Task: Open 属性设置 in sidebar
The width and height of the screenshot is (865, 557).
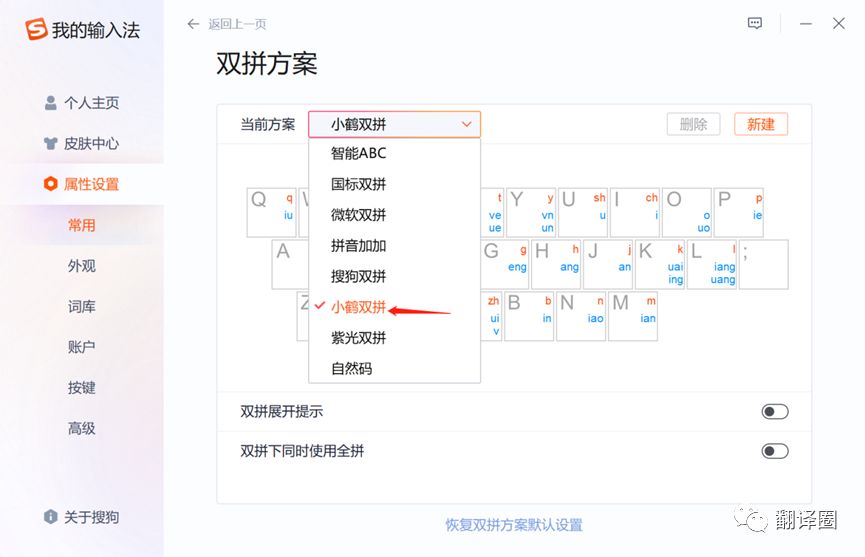Action: [x=82, y=184]
